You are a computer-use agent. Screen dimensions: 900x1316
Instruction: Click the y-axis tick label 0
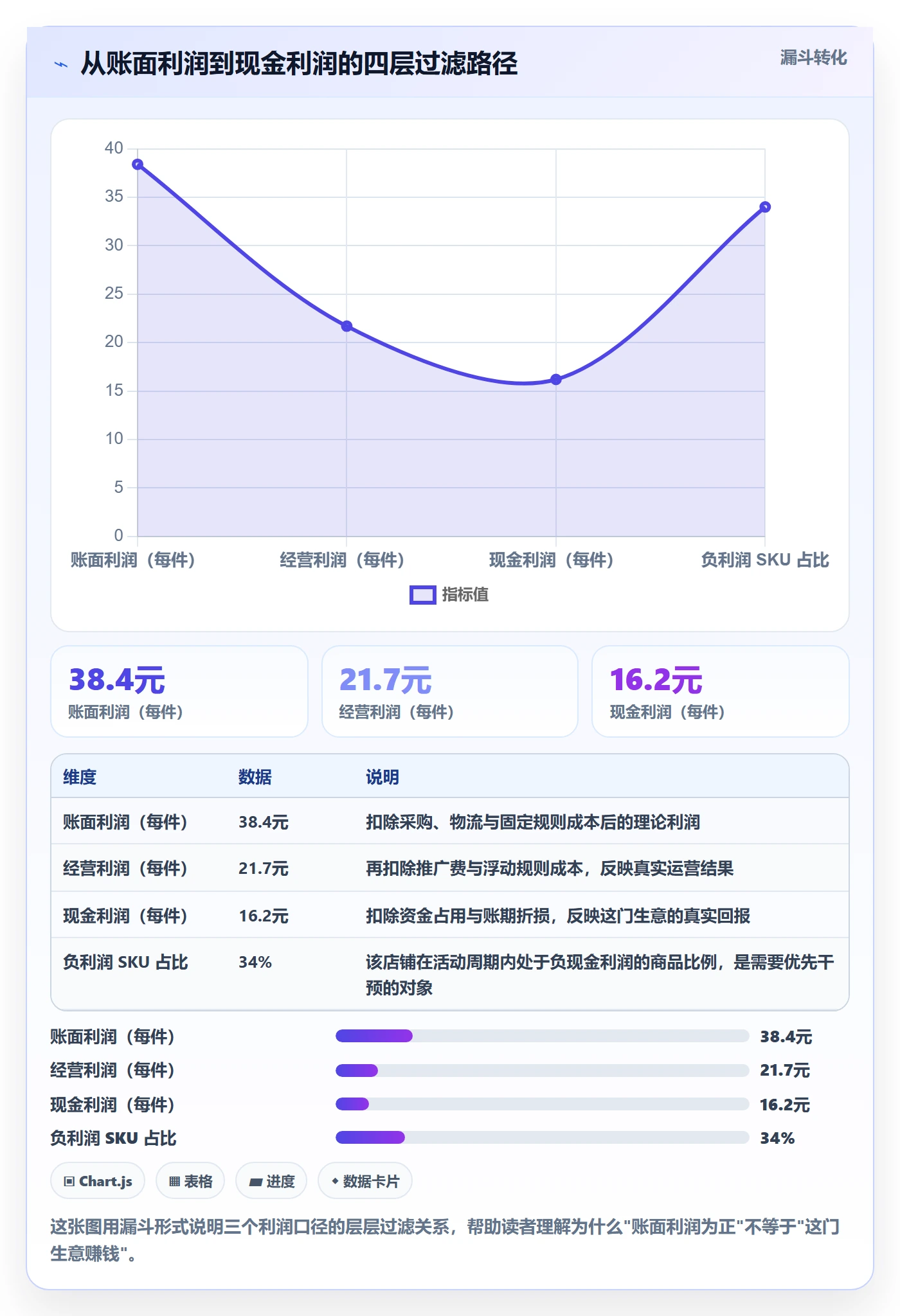click(118, 536)
